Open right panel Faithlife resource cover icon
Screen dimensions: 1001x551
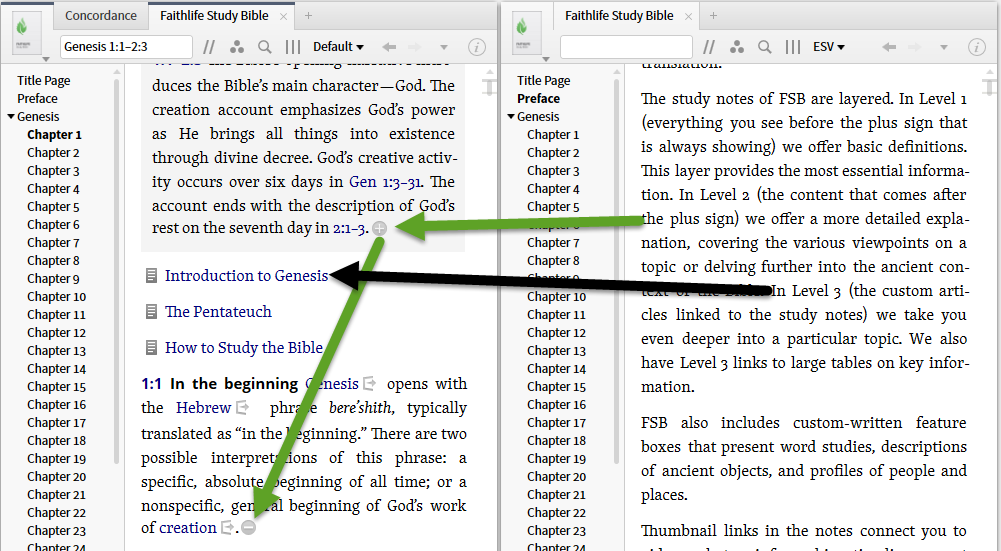pos(527,34)
